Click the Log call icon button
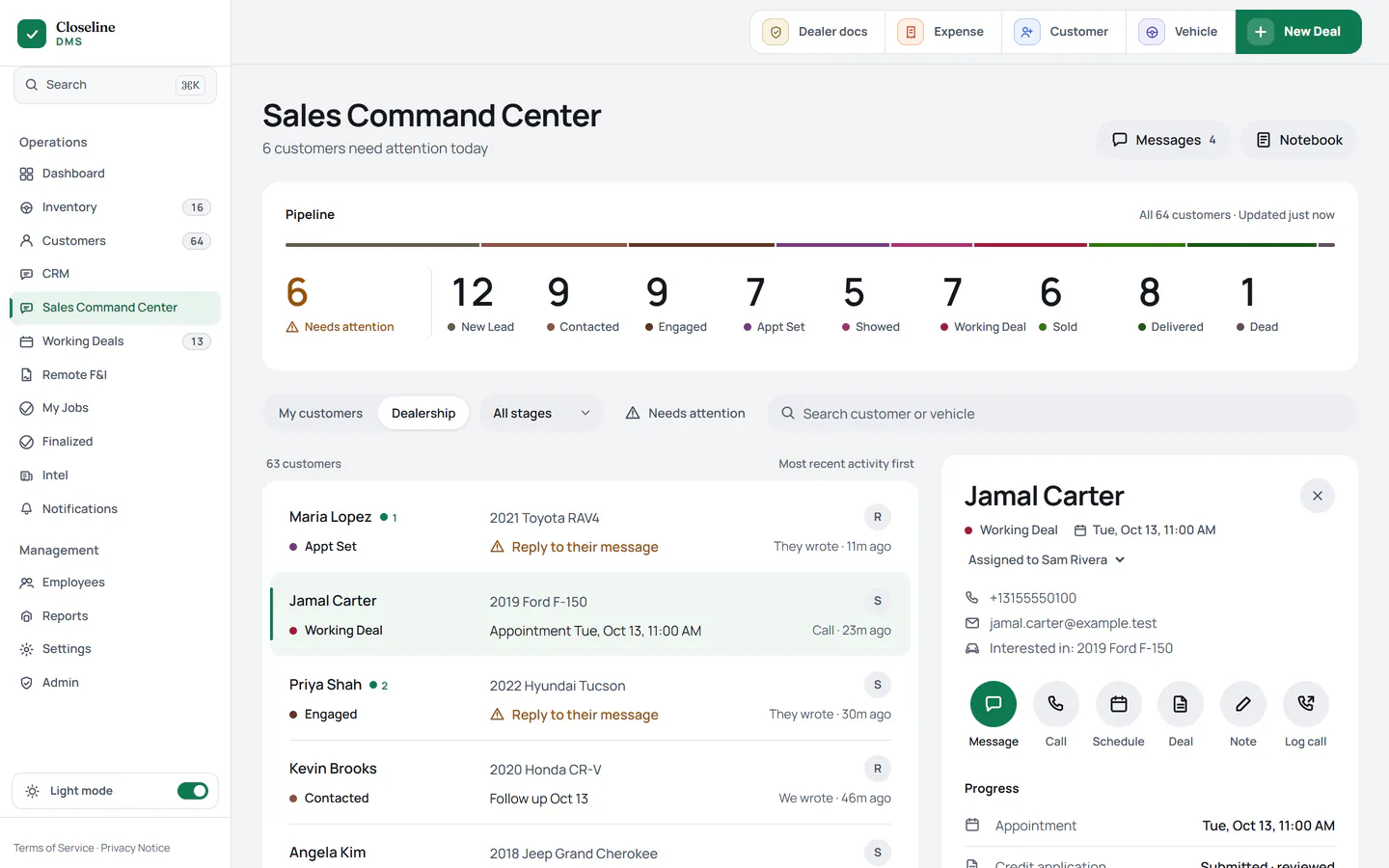The height and width of the screenshot is (868, 1389). click(1305, 704)
